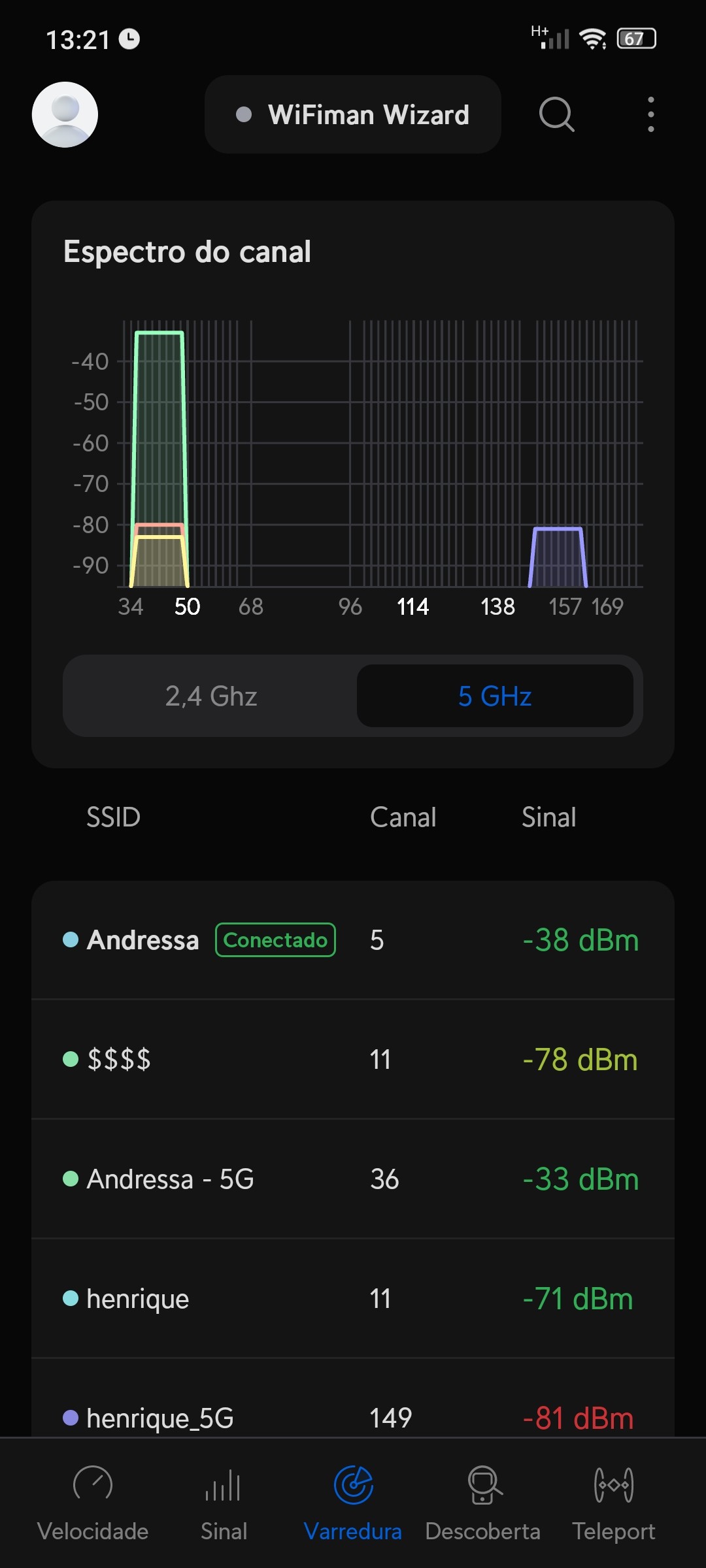This screenshot has height=1568, width=706.
Task: Tap the Conectado badge
Action: click(275, 940)
